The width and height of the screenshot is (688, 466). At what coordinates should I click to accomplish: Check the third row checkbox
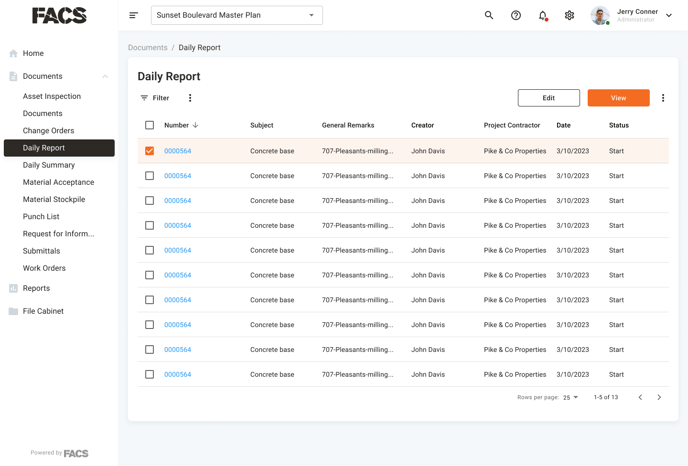tap(150, 201)
